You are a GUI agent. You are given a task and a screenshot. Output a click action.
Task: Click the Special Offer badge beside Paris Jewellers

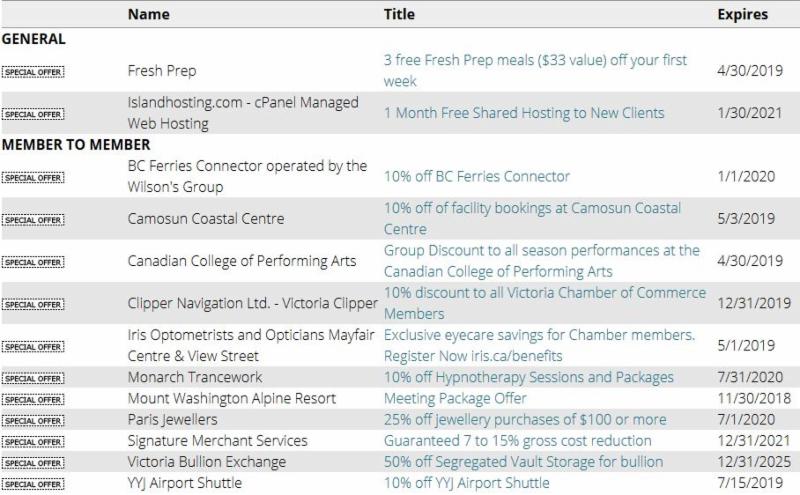coord(31,420)
